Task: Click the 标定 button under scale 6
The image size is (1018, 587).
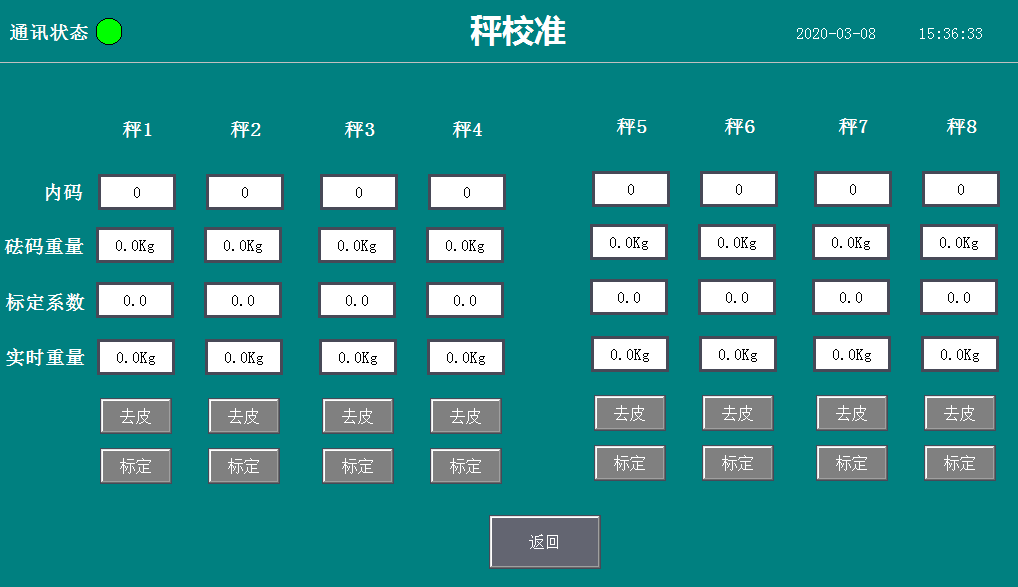Action: (x=737, y=463)
